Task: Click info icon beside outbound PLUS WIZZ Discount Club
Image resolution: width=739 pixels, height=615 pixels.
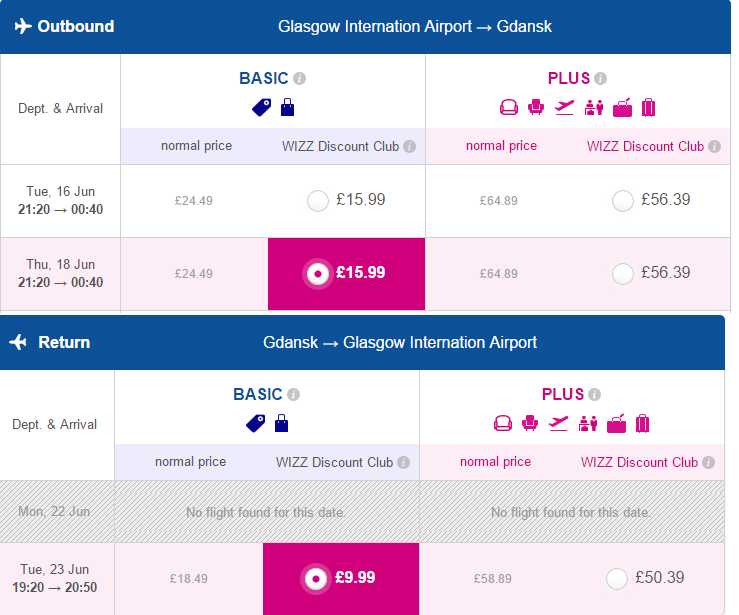Action: 714,147
